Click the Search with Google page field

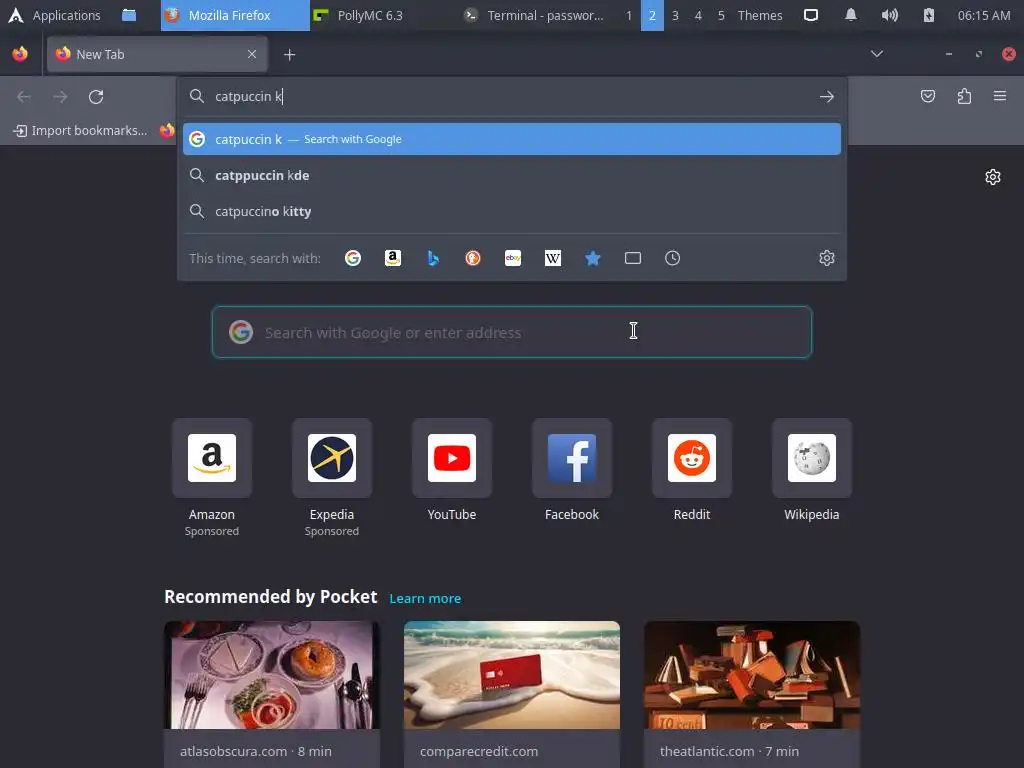point(512,332)
